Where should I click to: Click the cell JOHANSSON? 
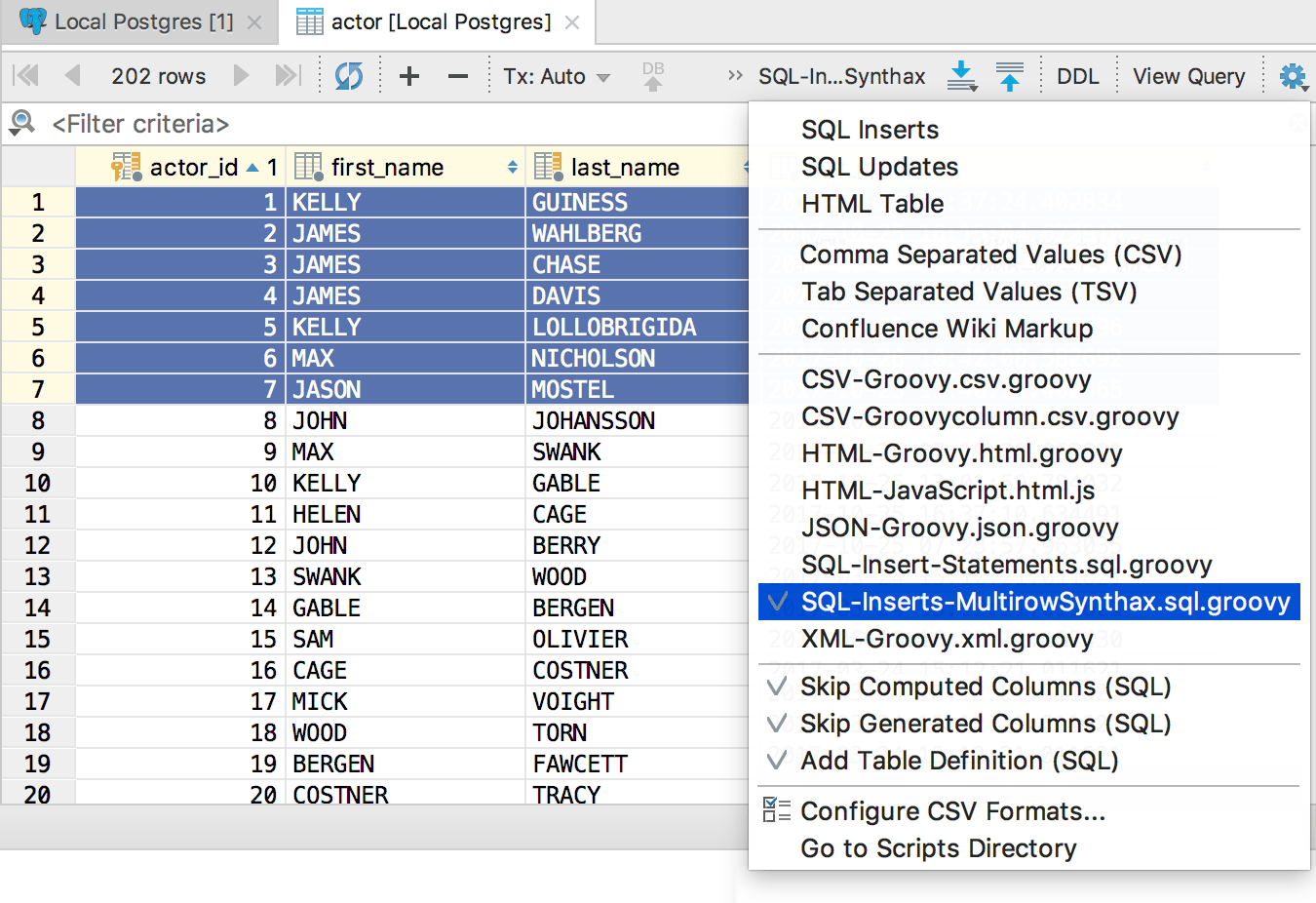coord(637,420)
